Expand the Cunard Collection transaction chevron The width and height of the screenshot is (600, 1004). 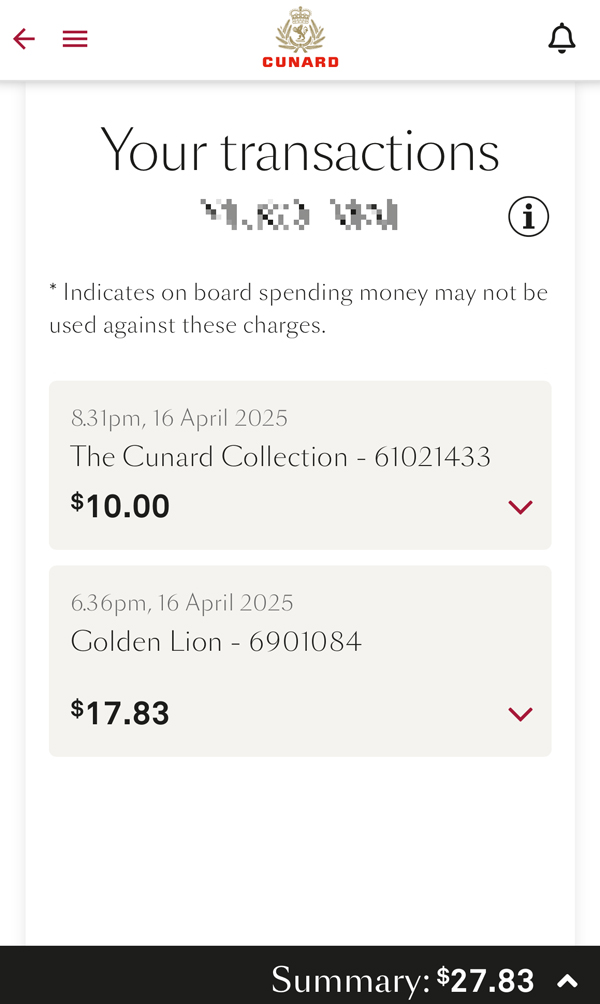coord(520,507)
